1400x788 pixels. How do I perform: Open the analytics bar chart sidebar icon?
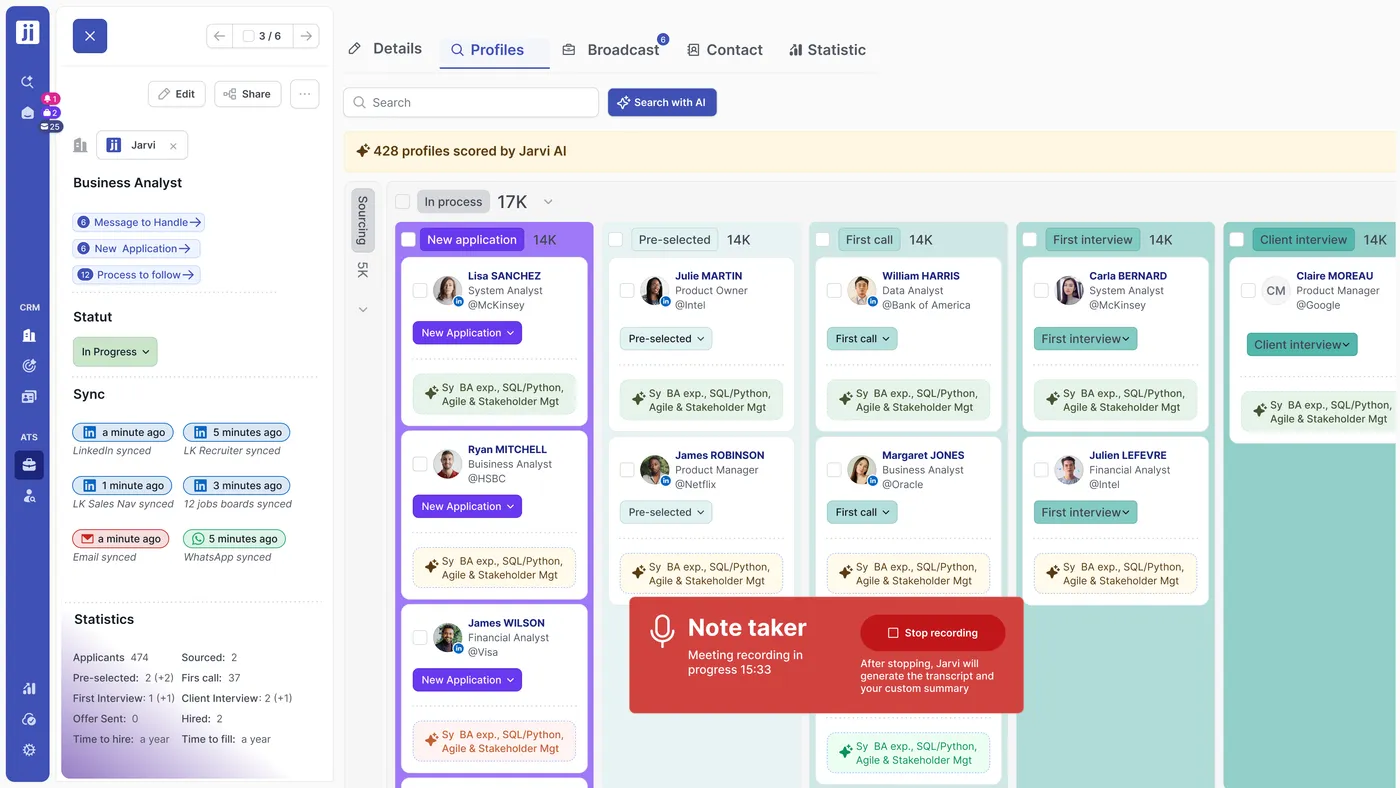click(28, 689)
